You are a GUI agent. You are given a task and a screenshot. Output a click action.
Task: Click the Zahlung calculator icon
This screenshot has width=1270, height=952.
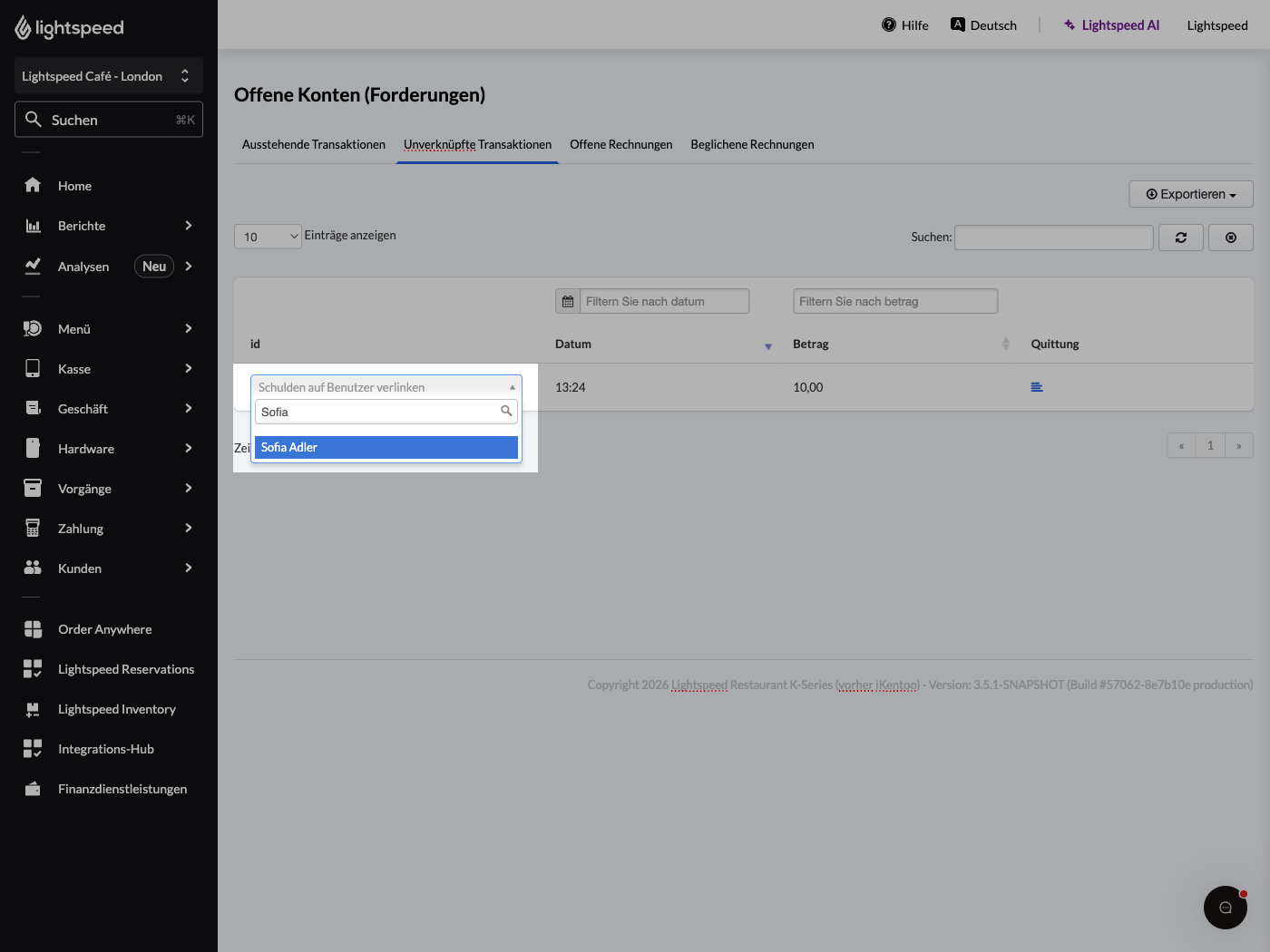click(x=33, y=528)
